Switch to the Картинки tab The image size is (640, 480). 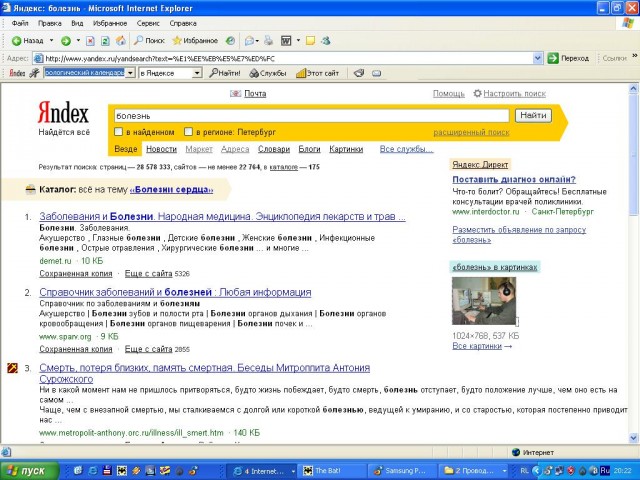coord(346,149)
